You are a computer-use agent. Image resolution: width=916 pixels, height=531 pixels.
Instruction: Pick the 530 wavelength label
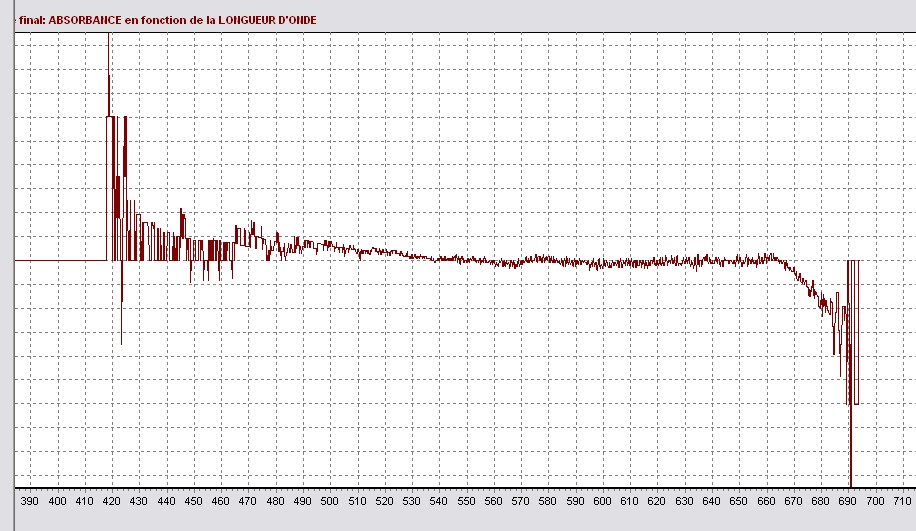(411, 501)
